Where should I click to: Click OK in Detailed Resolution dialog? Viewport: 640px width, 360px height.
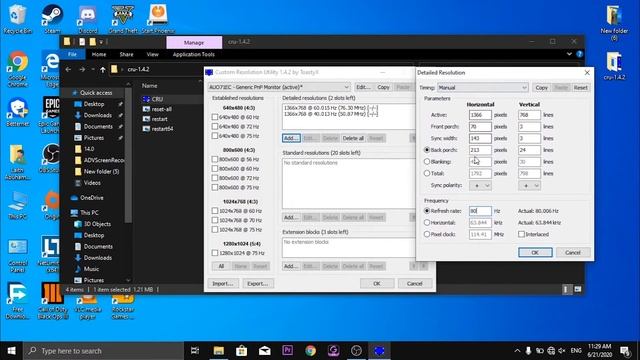coord(535,252)
